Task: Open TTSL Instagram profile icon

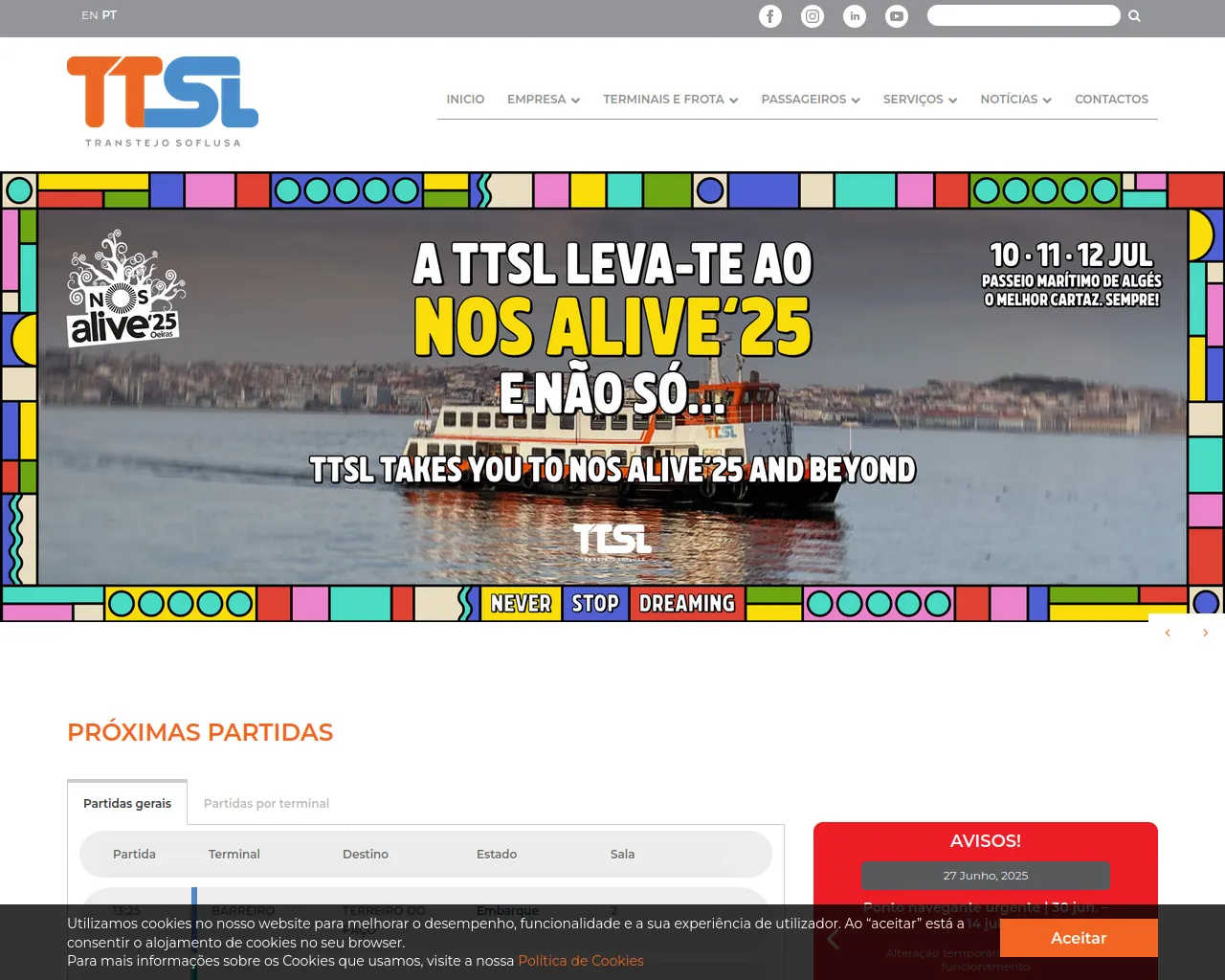Action: pyautogui.click(x=813, y=16)
